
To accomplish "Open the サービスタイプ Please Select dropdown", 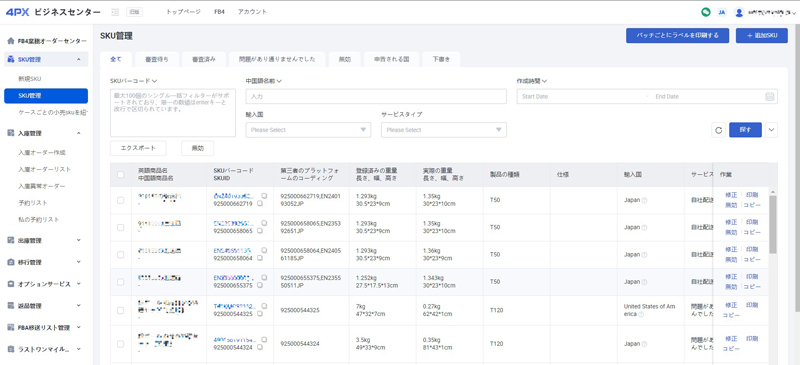I will pyautogui.click(x=444, y=130).
